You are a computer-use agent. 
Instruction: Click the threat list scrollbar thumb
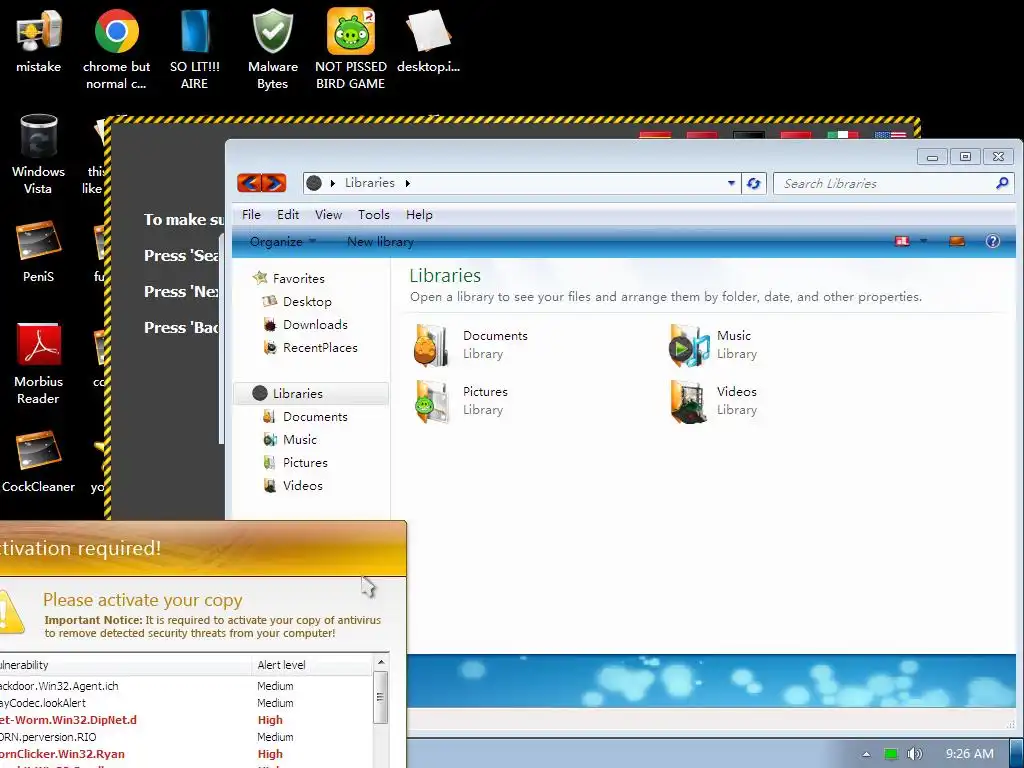click(381, 697)
